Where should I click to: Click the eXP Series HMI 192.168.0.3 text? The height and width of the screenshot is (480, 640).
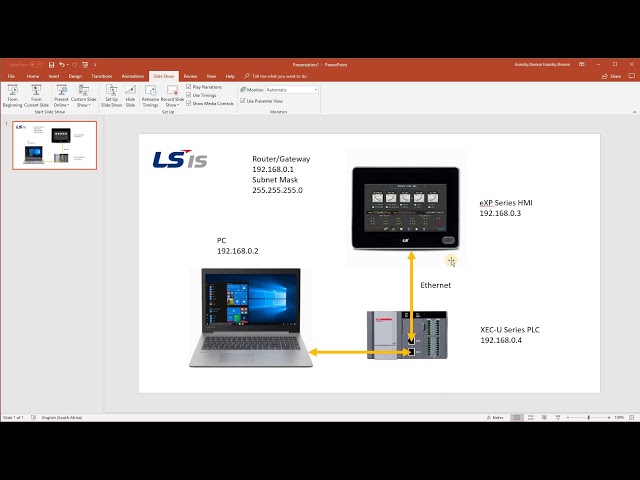[x=506, y=208]
